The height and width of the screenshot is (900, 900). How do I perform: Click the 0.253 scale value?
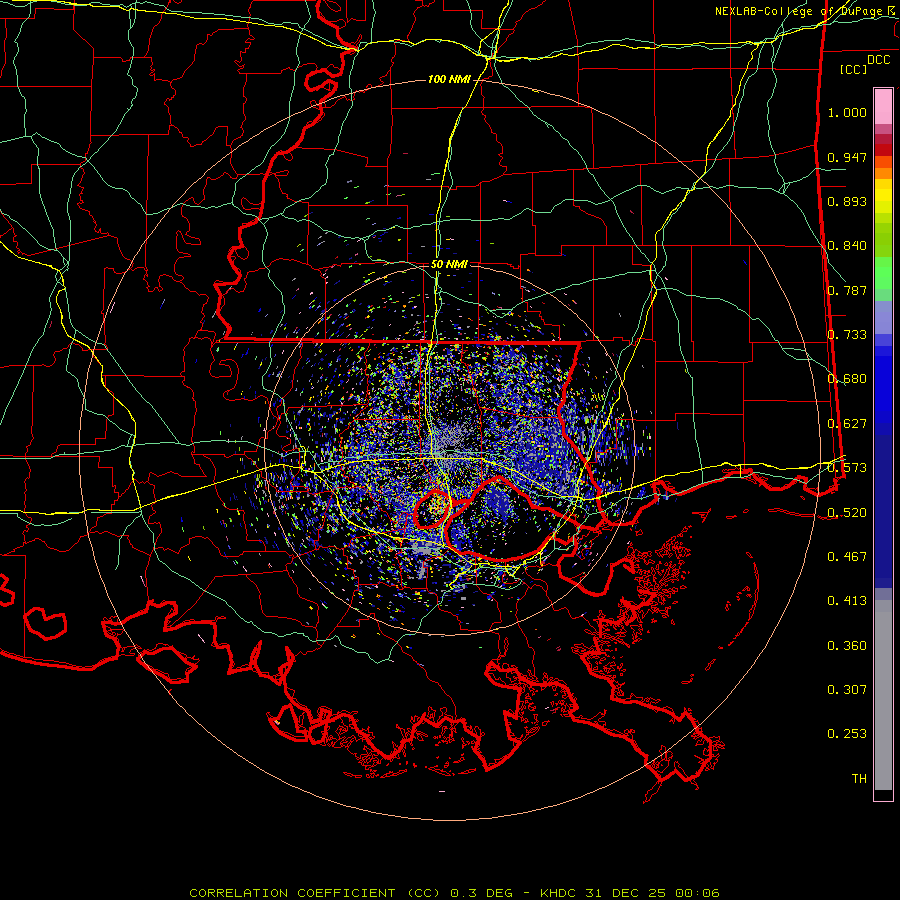point(847,734)
